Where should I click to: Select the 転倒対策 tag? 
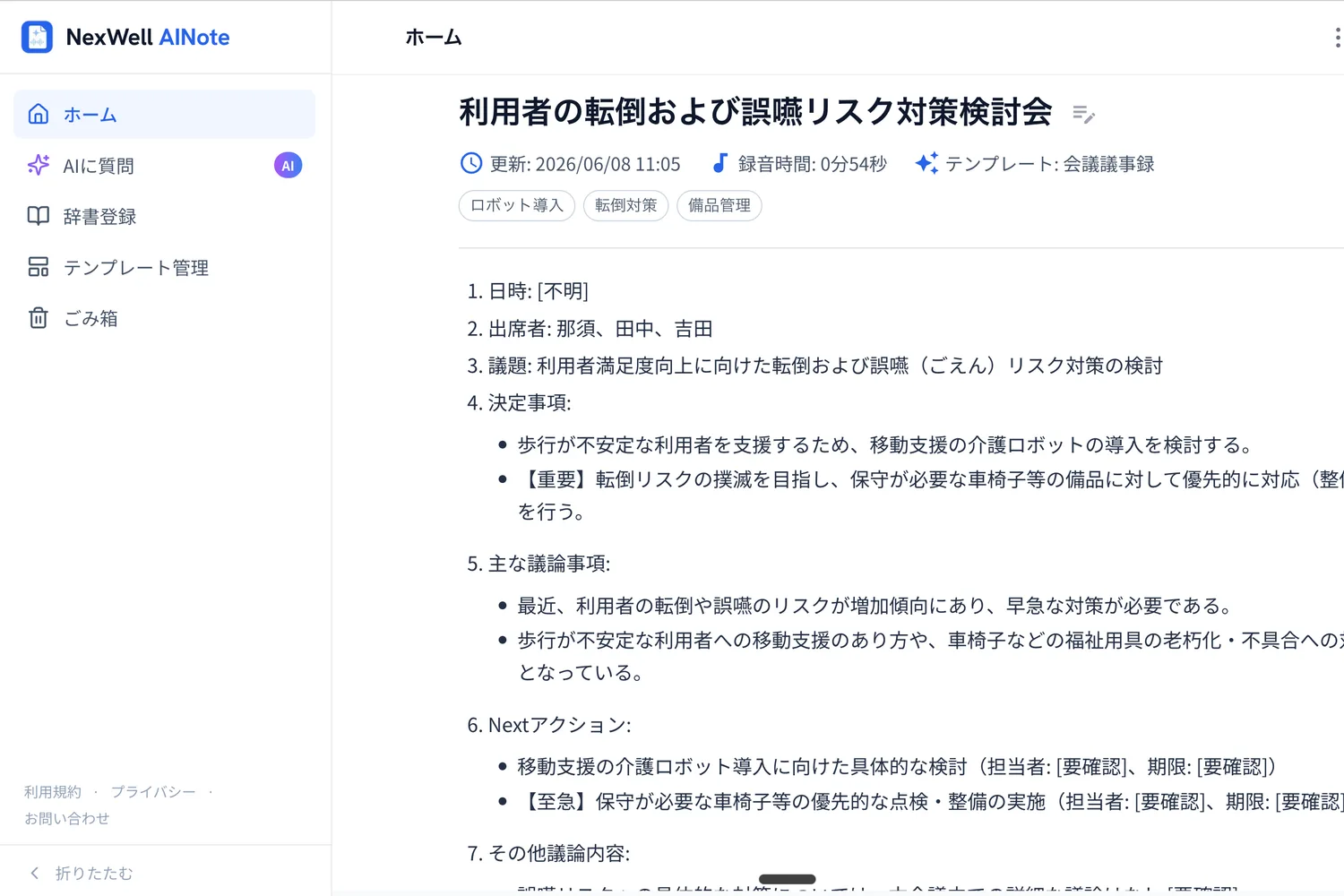[626, 205]
